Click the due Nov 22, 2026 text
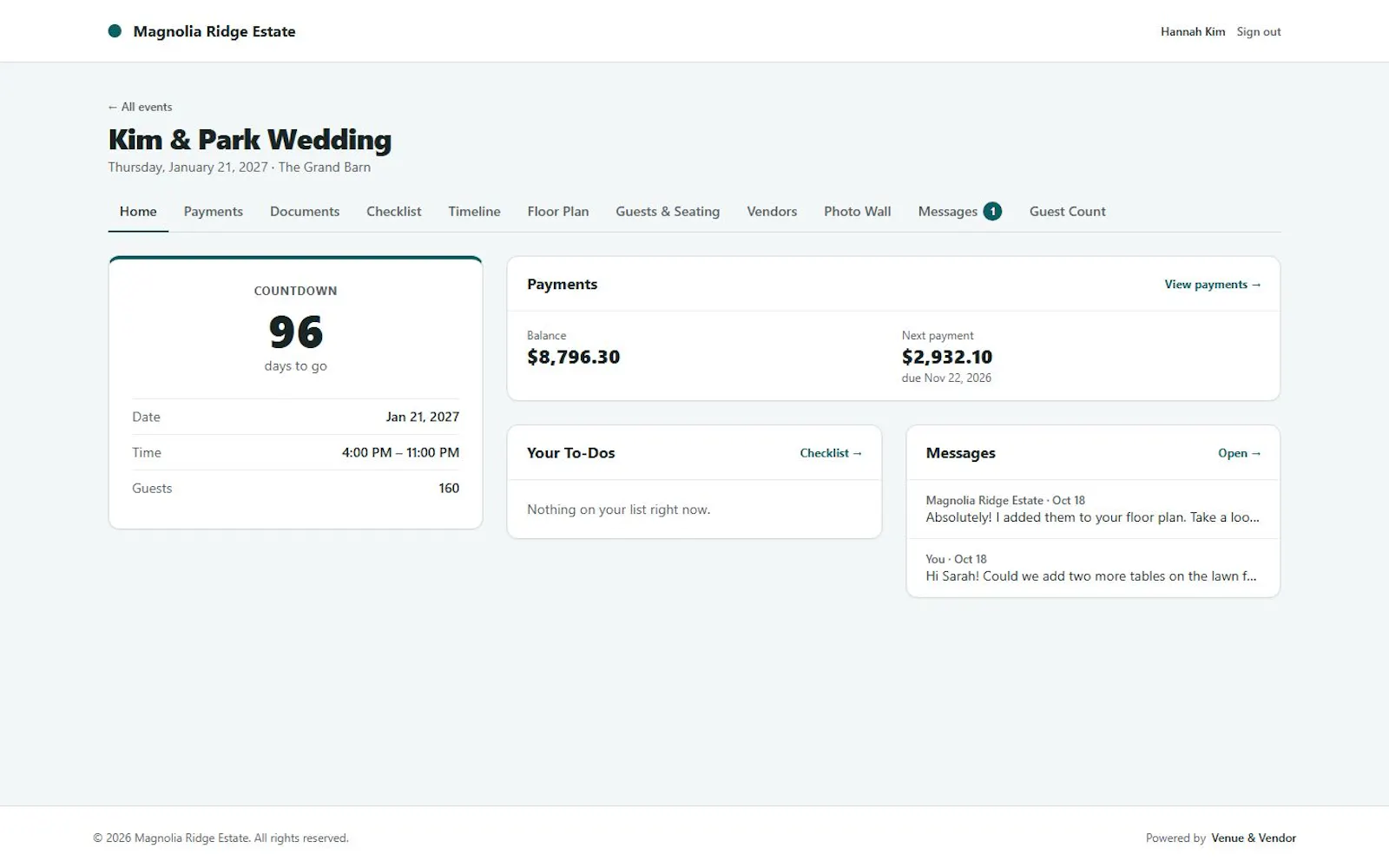The image size is (1389, 868). point(946,378)
